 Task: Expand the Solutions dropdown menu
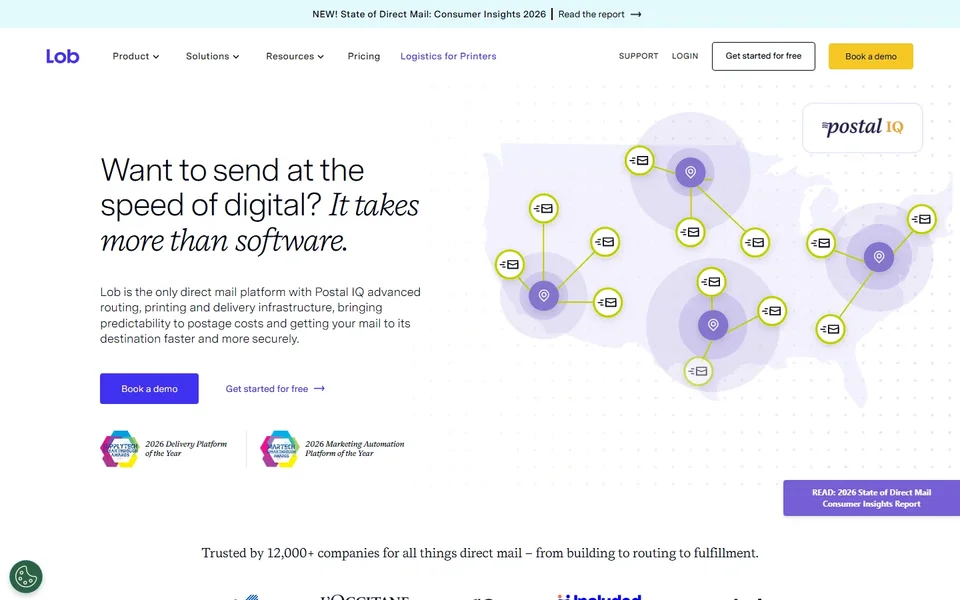click(212, 56)
